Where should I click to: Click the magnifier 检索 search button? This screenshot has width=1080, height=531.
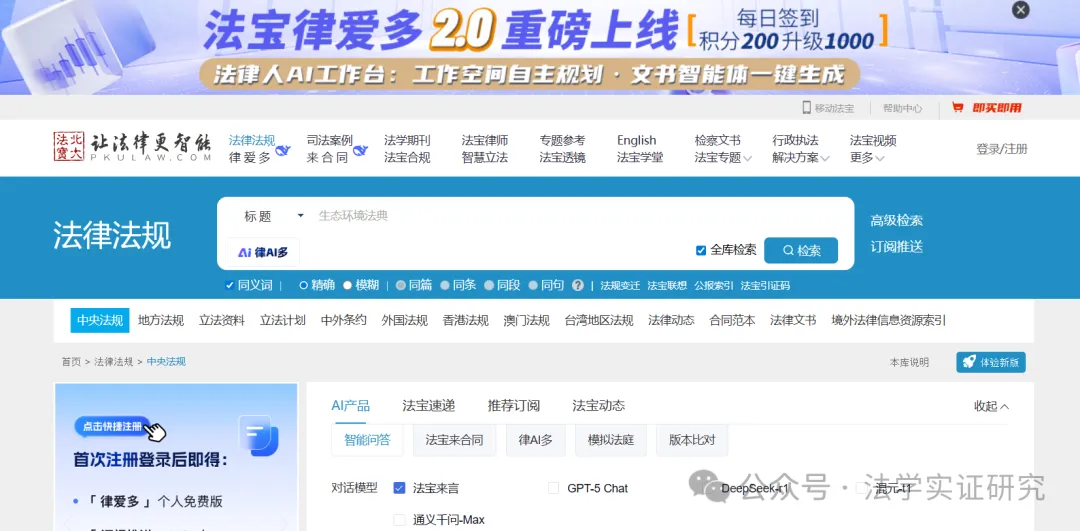pyautogui.click(x=801, y=251)
